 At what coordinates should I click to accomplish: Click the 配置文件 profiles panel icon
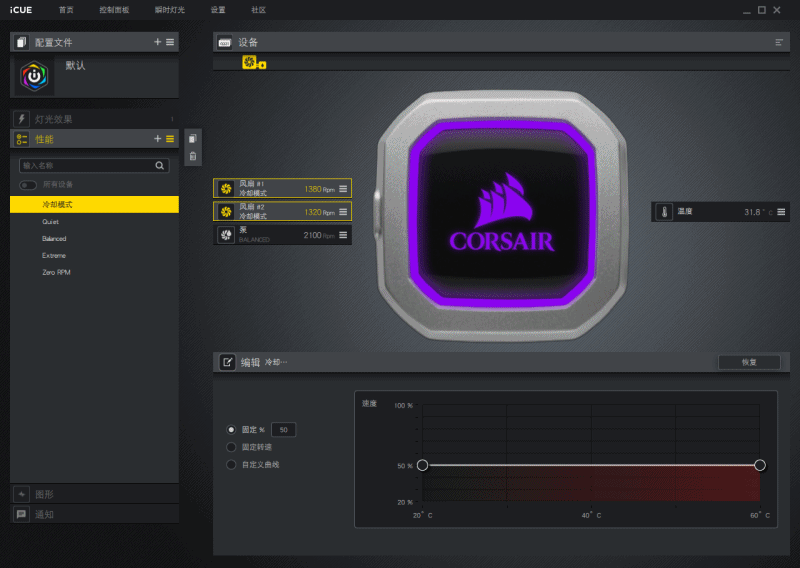pos(21,42)
